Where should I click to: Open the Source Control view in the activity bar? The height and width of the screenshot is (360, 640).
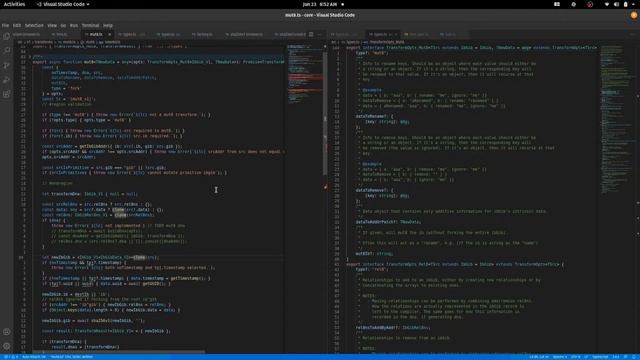(x=7, y=65)
